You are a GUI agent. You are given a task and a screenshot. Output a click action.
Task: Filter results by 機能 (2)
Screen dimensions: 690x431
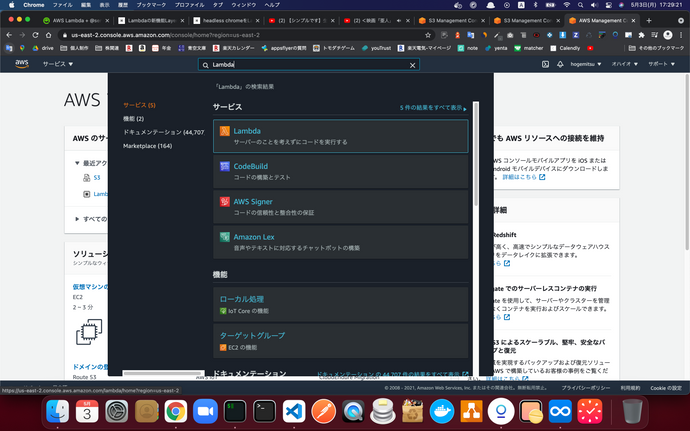133,119
